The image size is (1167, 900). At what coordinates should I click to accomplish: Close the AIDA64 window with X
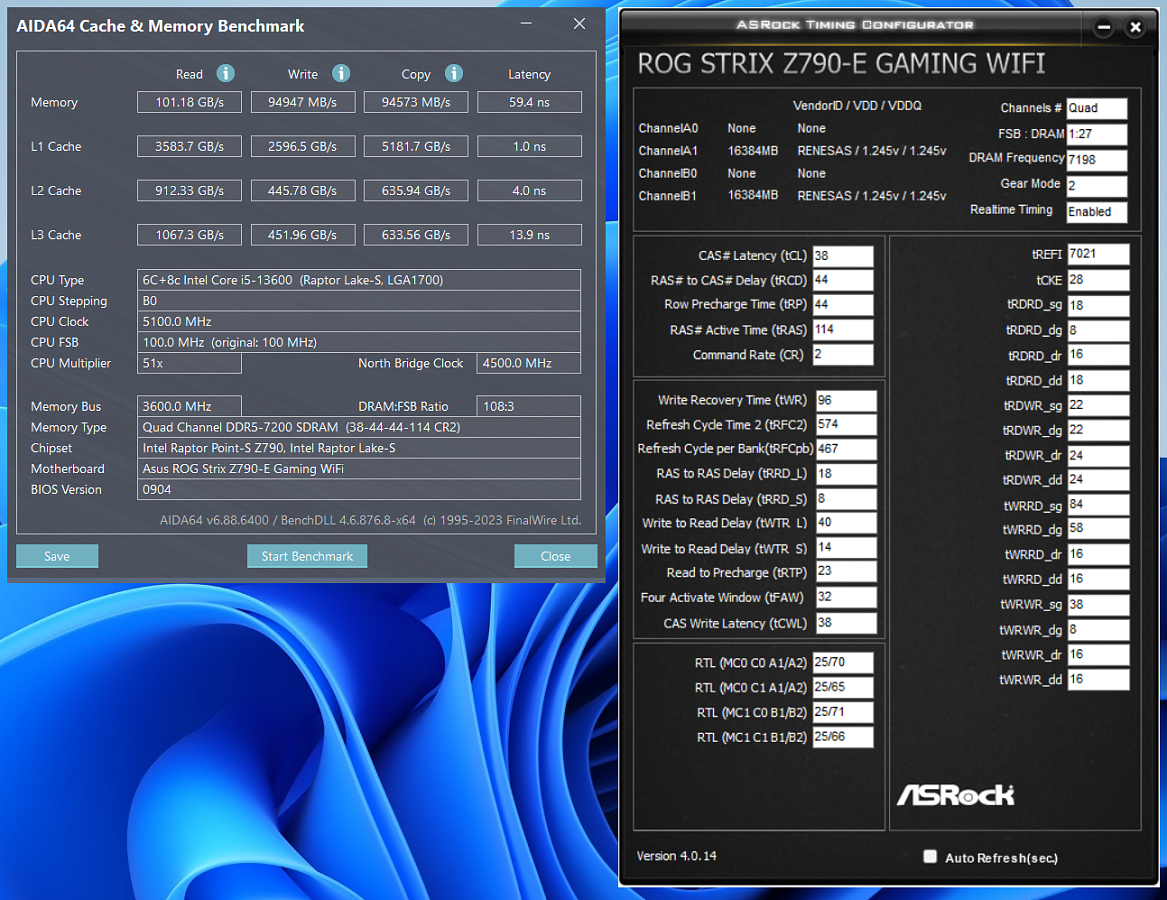click(x=579, y=24)
